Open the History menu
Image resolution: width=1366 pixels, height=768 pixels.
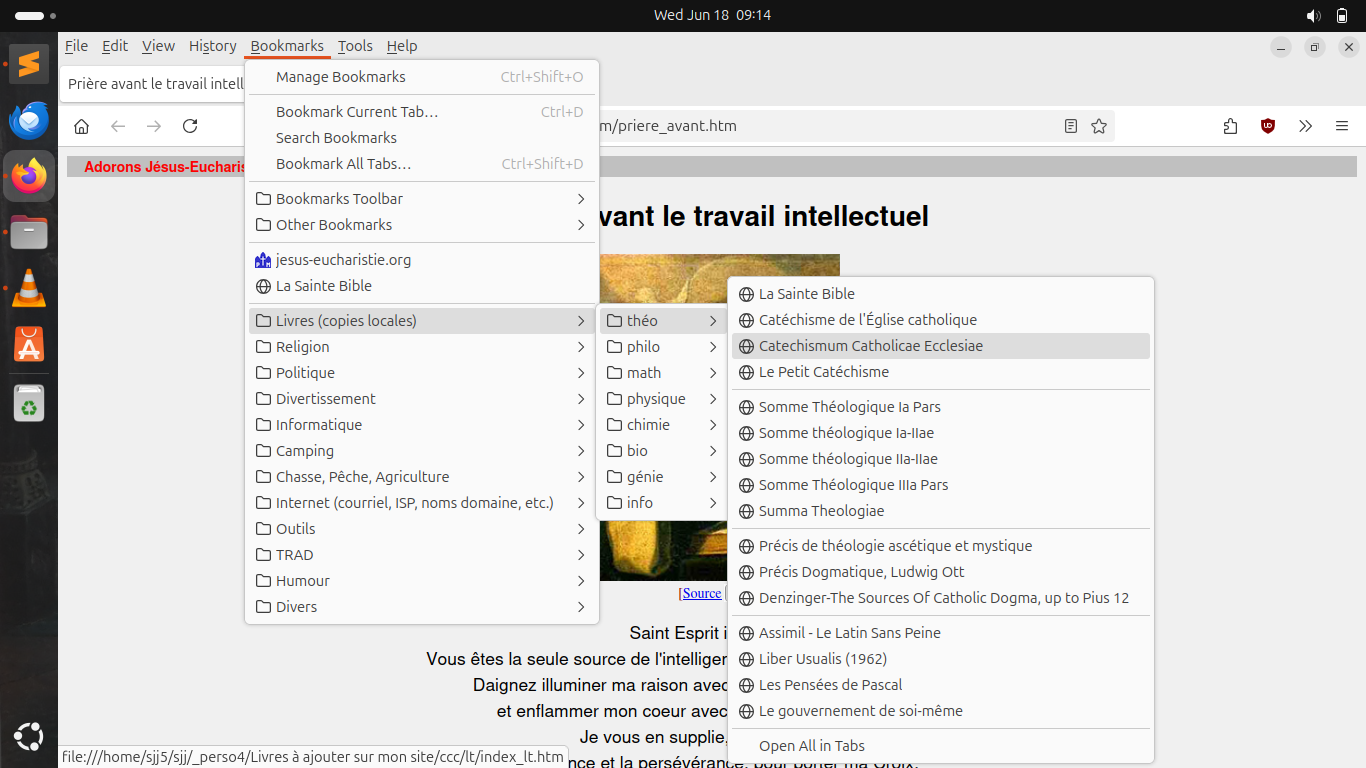[x=212, y=46]
